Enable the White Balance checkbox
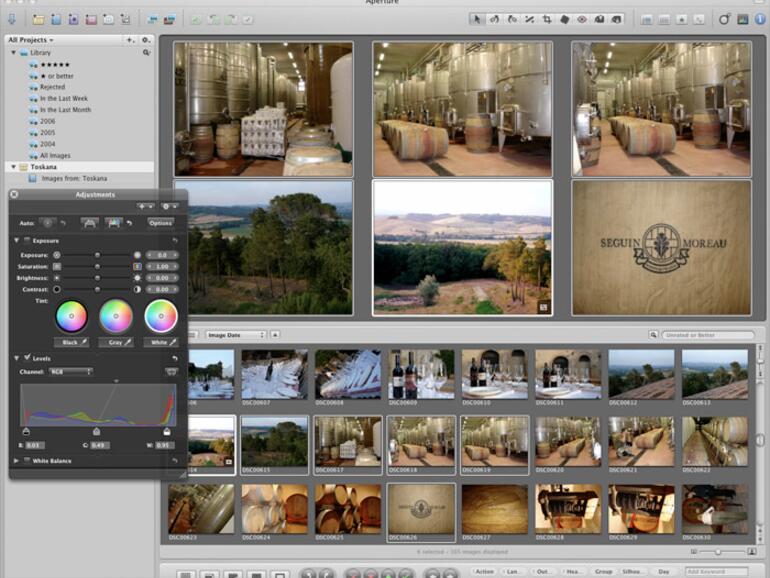 [x=27, y=461]
